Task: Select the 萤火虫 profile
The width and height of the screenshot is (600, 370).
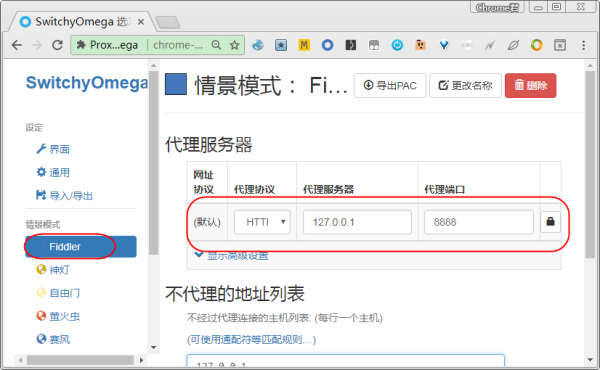Action: tap(58, 316)
